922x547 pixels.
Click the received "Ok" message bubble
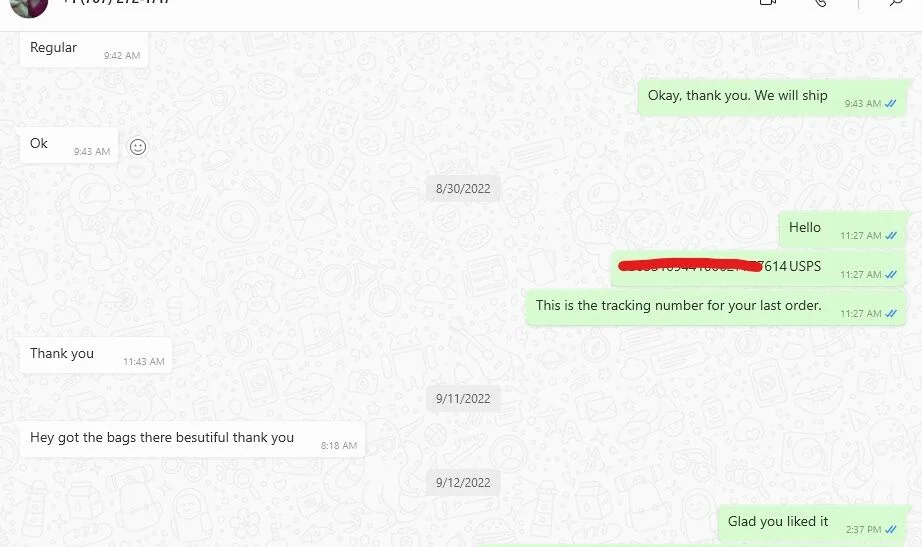(x=69, y=145)
